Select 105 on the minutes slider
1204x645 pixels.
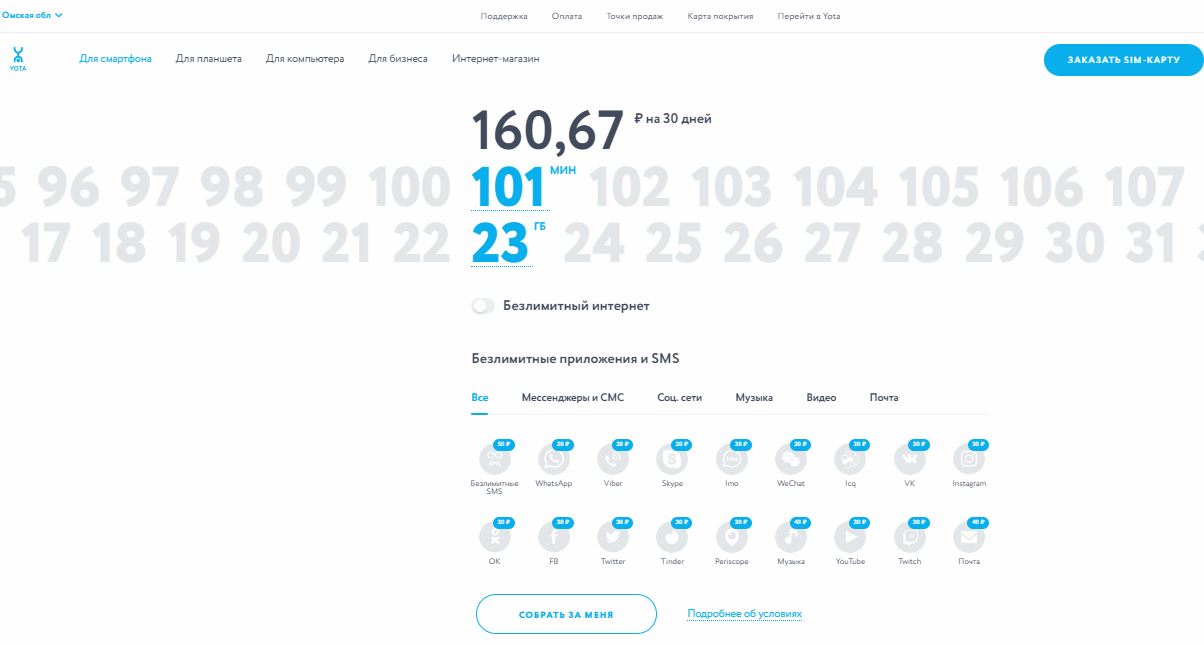pos(940,187)
